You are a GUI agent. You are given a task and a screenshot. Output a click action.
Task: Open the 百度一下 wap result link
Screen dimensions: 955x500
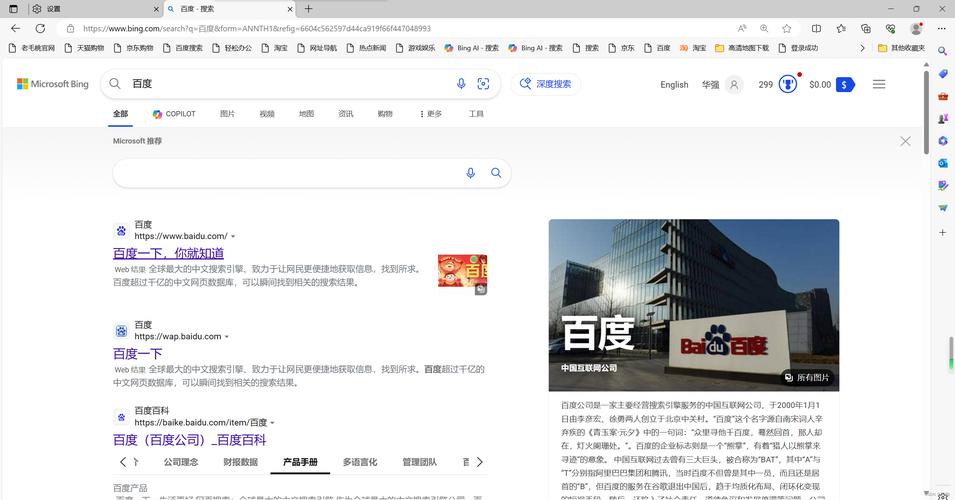pyautogui.click(x=138, y=354)
